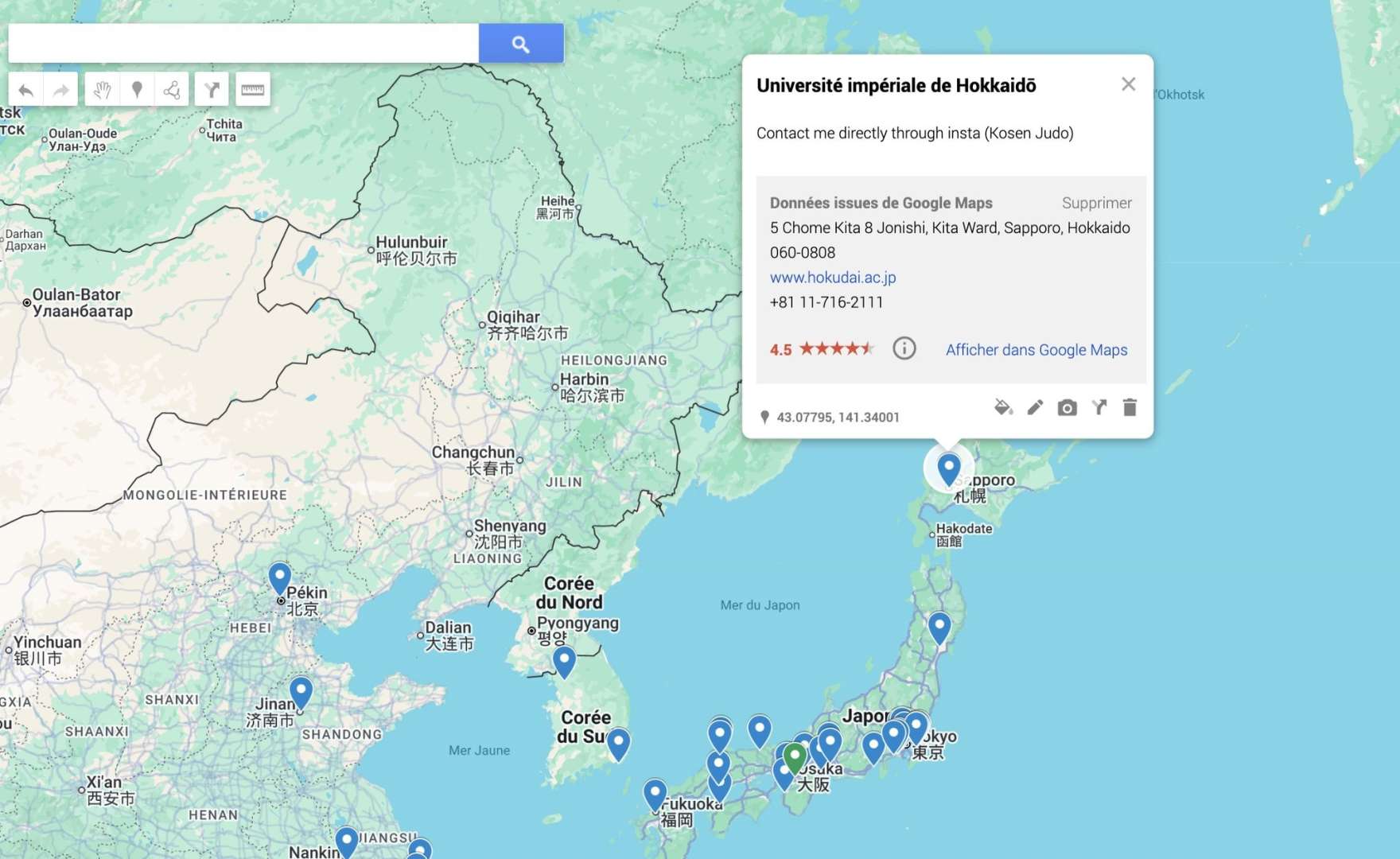The width and height of the screenshot is (1400, 859).
Task: Click the Shenyang city label
Action: (510, 534)
